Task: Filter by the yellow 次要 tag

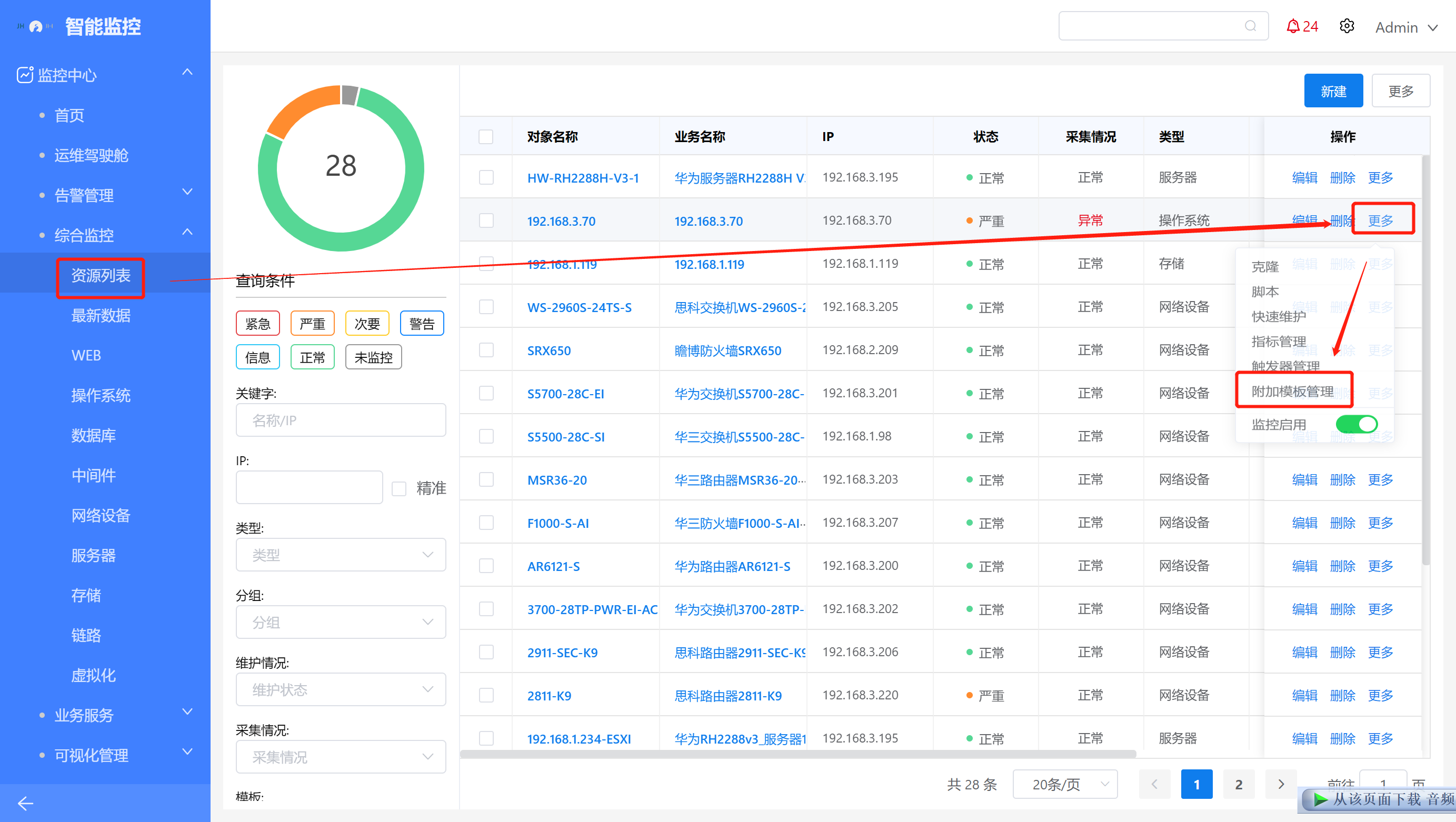Action: coord(367,324)
